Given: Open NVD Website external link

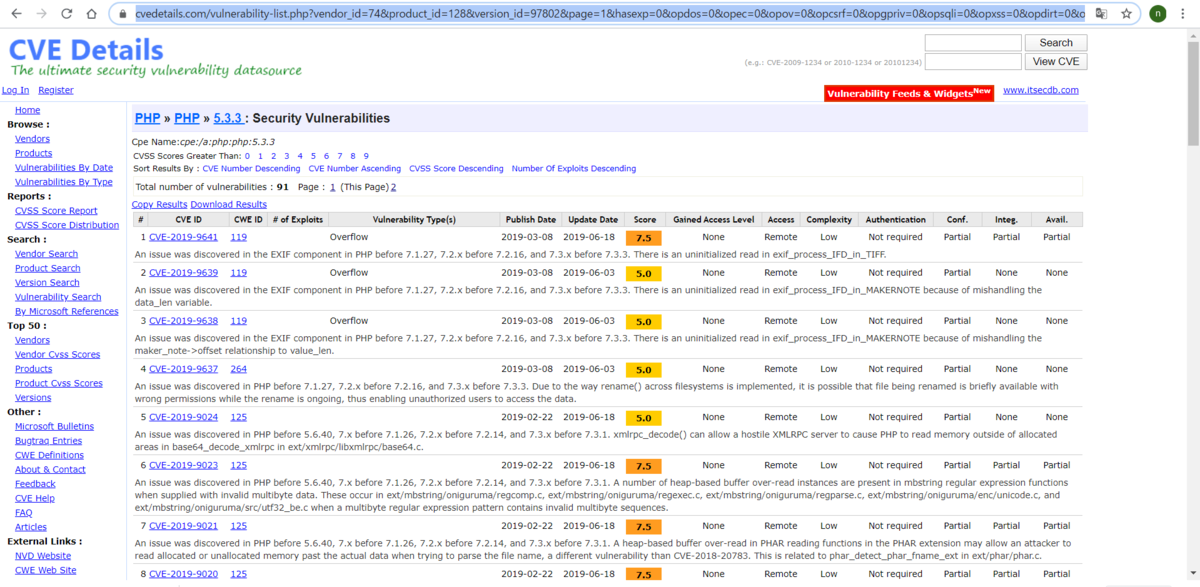Looking at the screenshot, I should [x=43, y=556].
